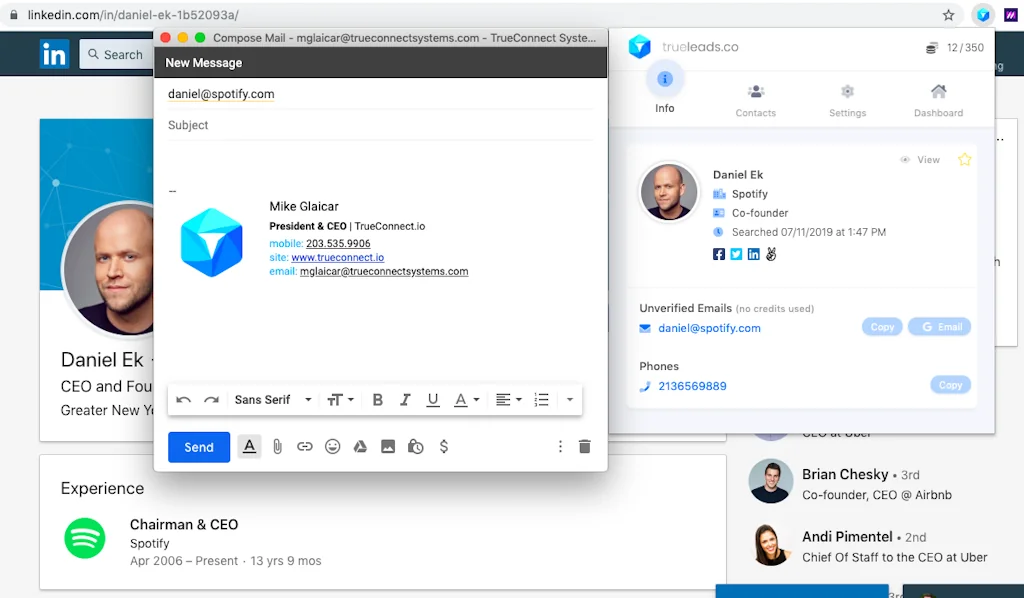Click the Send button
This screenshot has width=1024, height=598.
198,447
